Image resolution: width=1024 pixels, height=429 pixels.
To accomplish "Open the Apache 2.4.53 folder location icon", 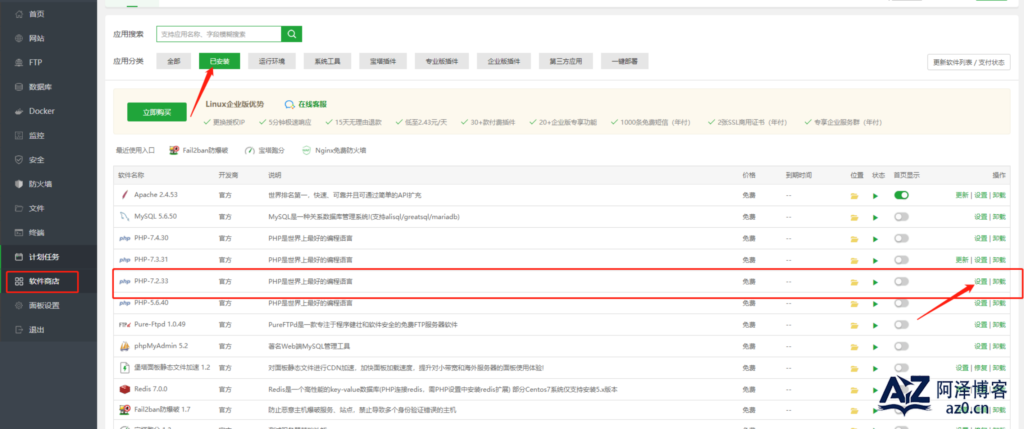I will [854, 195].
